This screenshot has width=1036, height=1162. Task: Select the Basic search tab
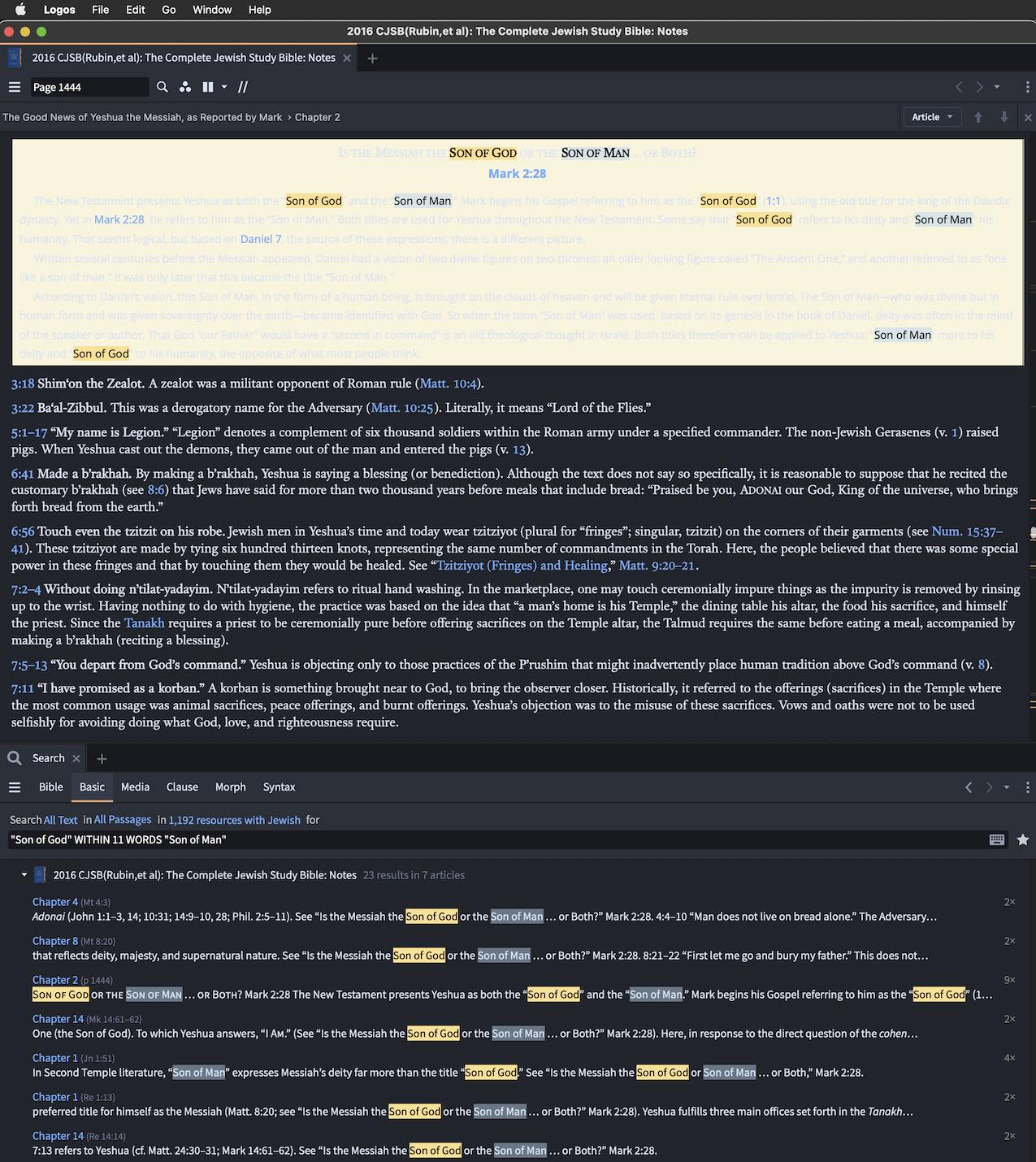click(92, 787)
